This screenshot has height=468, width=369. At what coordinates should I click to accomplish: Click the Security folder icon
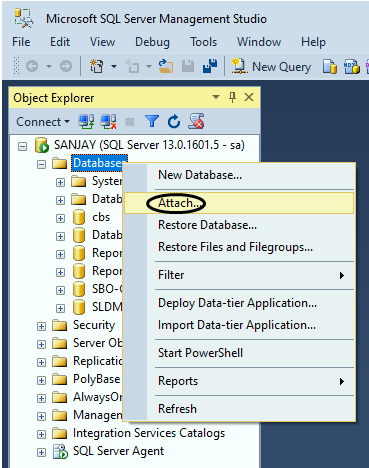point(60,325)
